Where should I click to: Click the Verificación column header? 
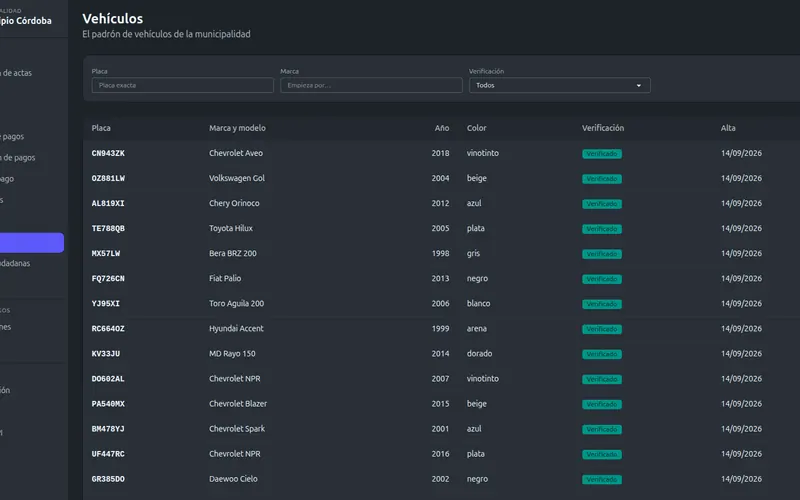click(603, 128)
